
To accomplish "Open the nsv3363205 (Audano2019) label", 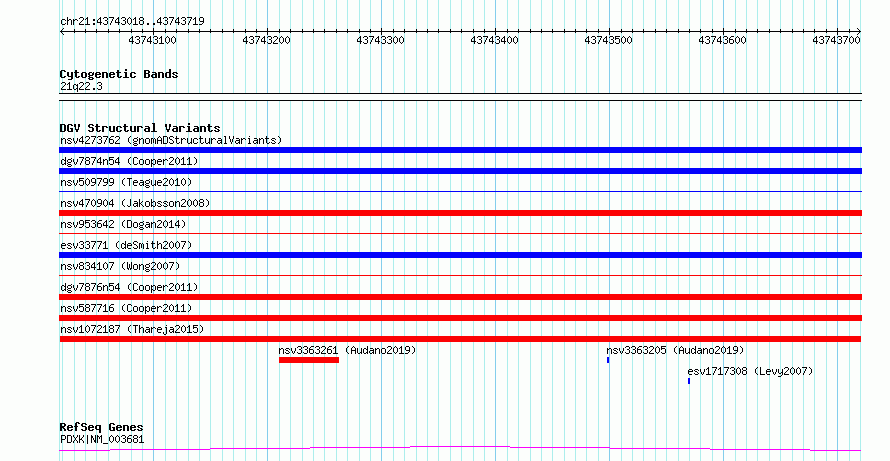I will [675, 350].
